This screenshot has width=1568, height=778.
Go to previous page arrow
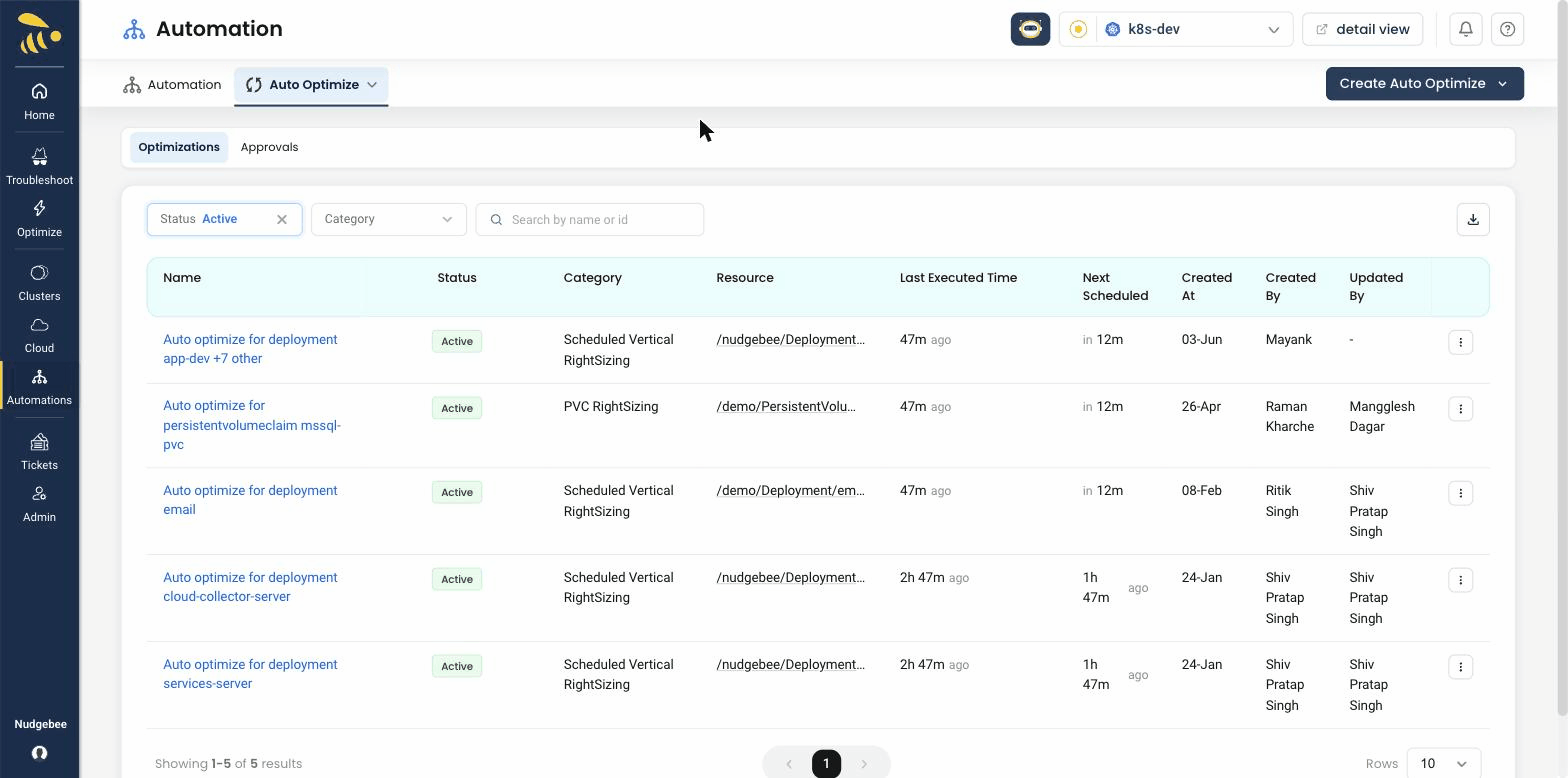pyautogui.click(x=788, y=764)
